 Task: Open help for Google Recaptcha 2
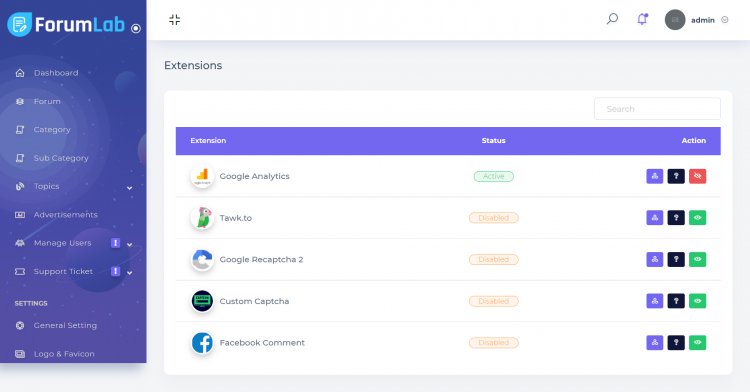click(676, 259)
